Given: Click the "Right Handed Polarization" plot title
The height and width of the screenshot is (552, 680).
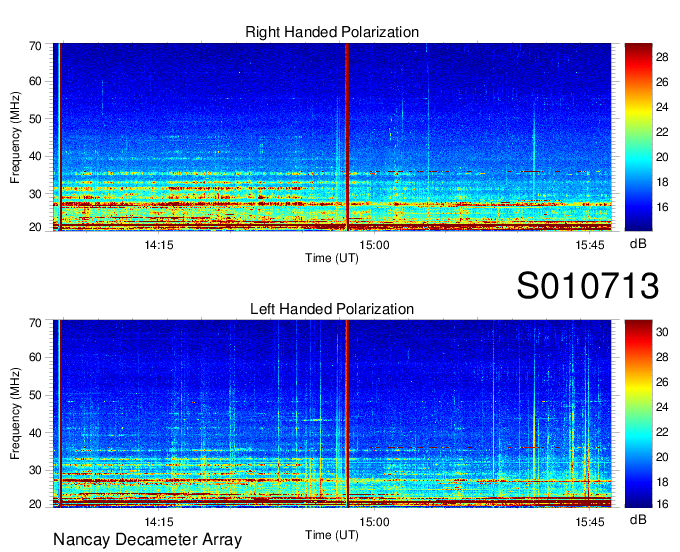Looking at the screenshot, I should pyautogui.click(x=332, y=32).
